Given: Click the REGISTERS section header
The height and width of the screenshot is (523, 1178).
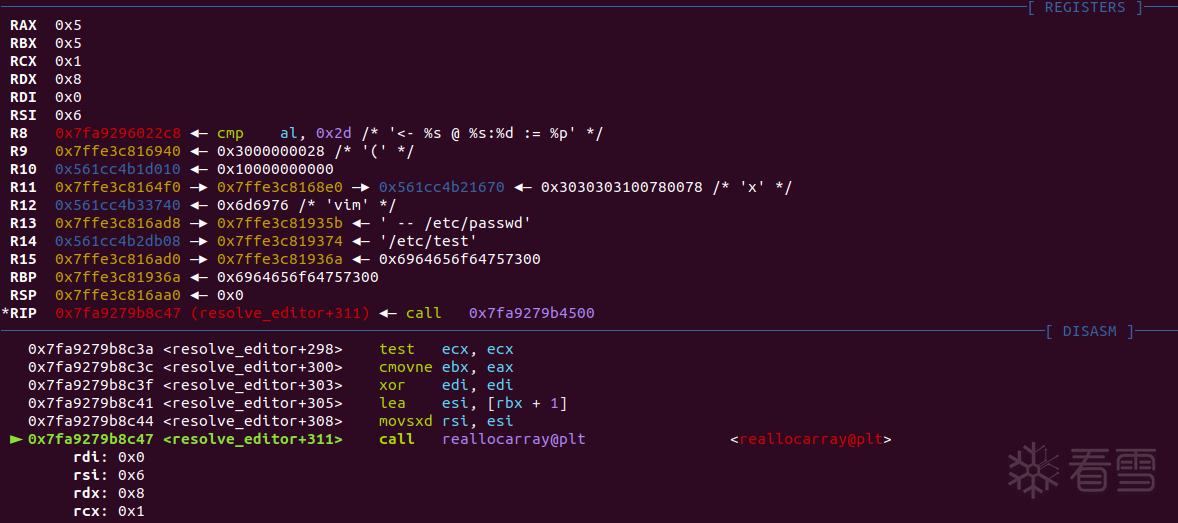Looking at the screenshot, I should click(1085, 8).
